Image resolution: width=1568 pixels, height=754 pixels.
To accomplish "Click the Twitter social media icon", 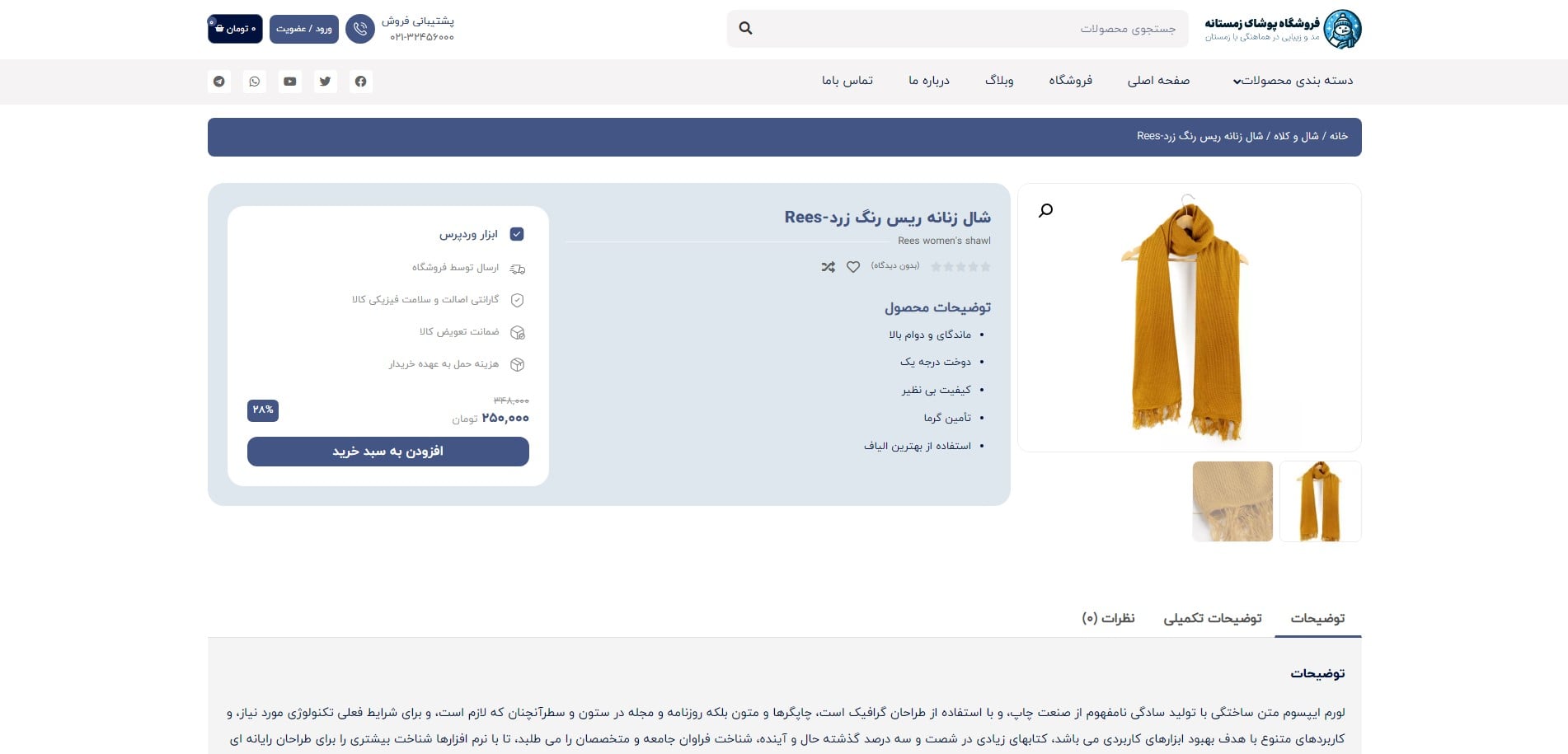I will [x=325, y=82].
